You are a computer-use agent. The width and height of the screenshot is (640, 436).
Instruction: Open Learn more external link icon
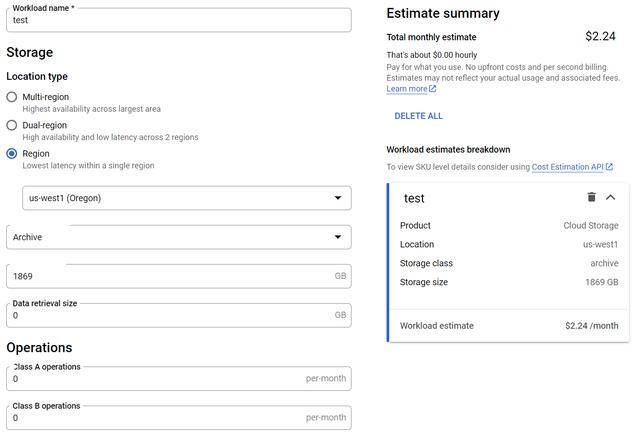coord(433,89)
